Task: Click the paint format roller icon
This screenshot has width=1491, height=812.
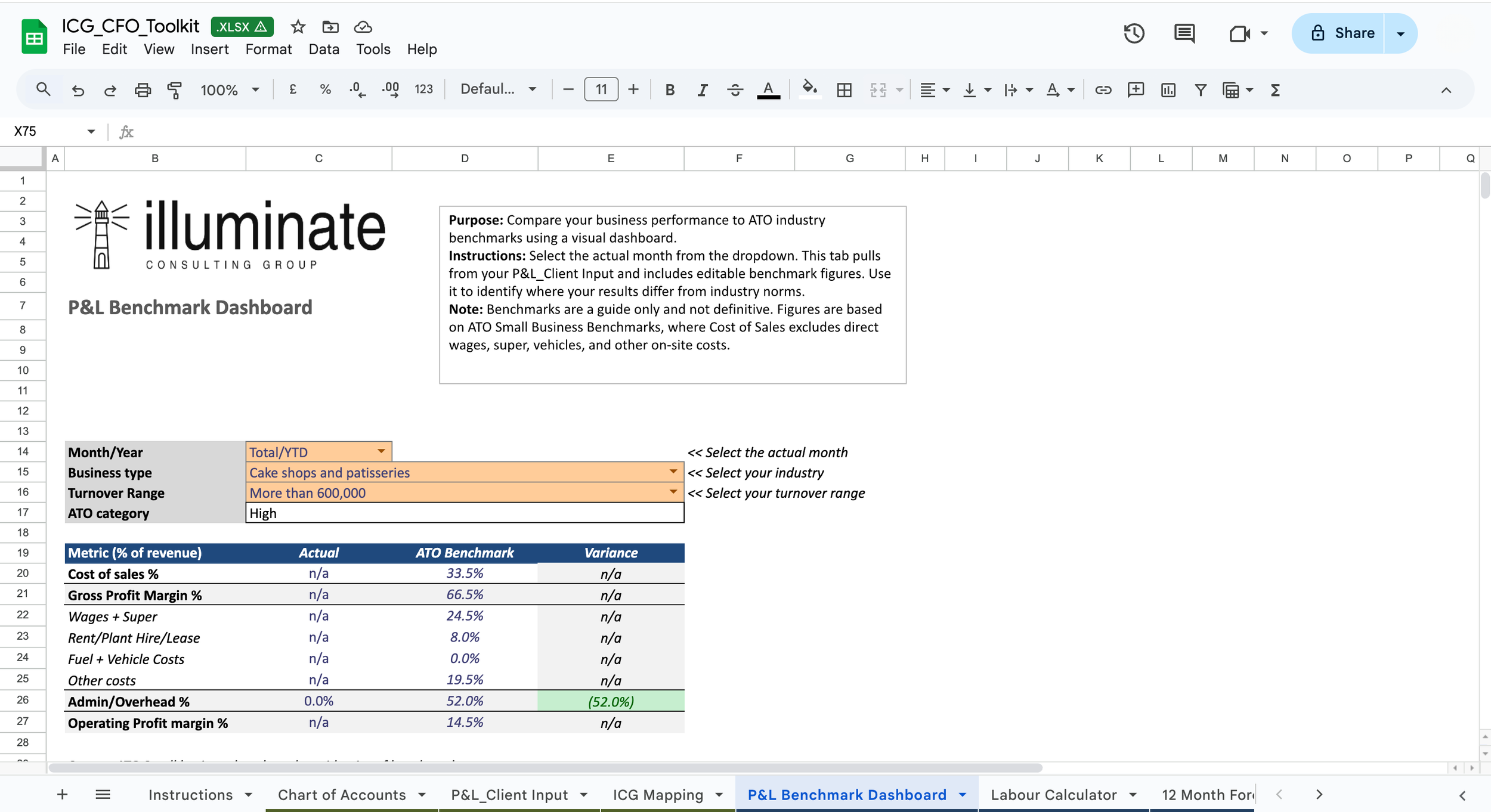Action: click(x=174, y=90)
